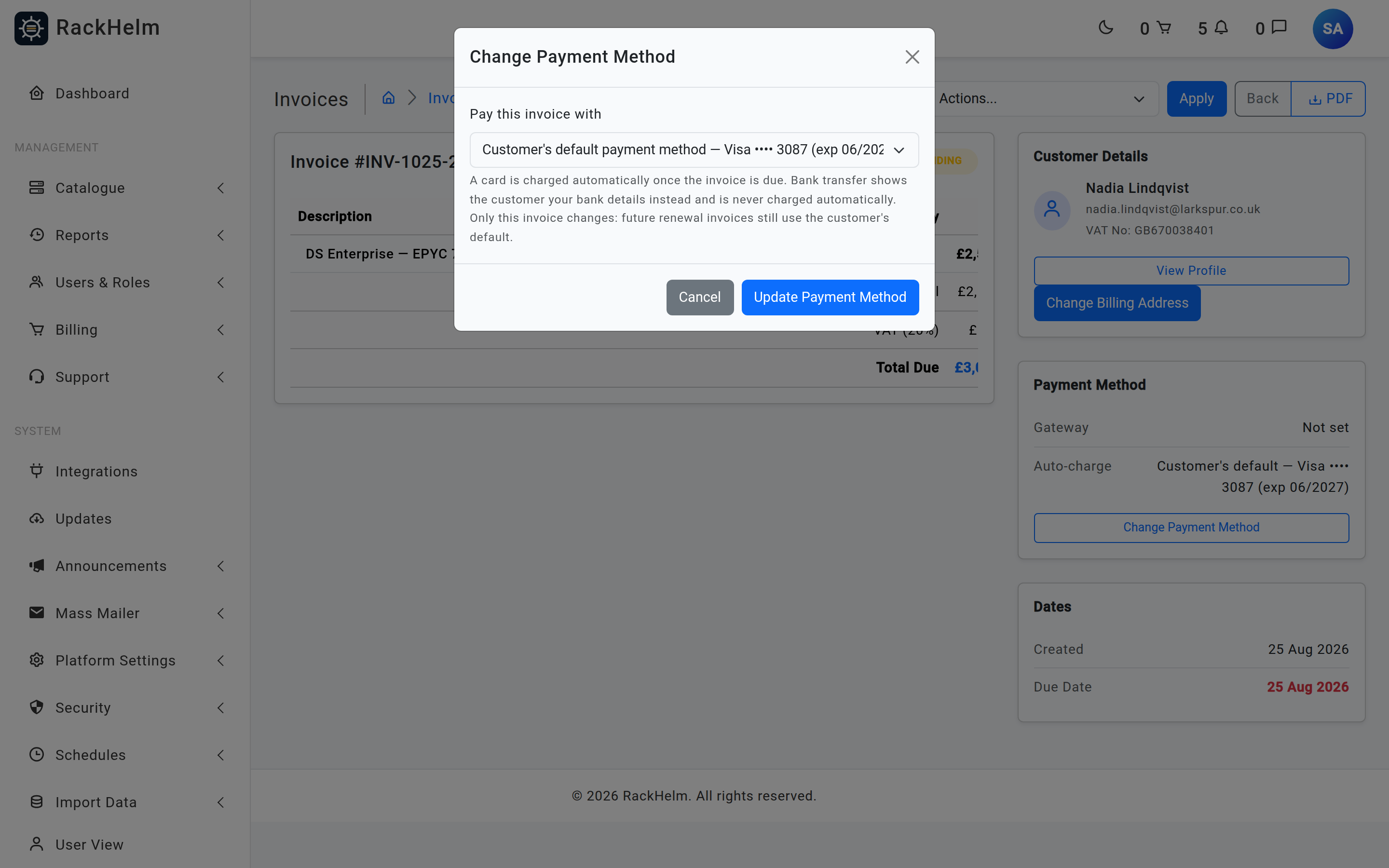The height and width of the screenshot is (868, 1389).
Task: Click the Users & Roles people icon
Action: click(x=37, y=282)
